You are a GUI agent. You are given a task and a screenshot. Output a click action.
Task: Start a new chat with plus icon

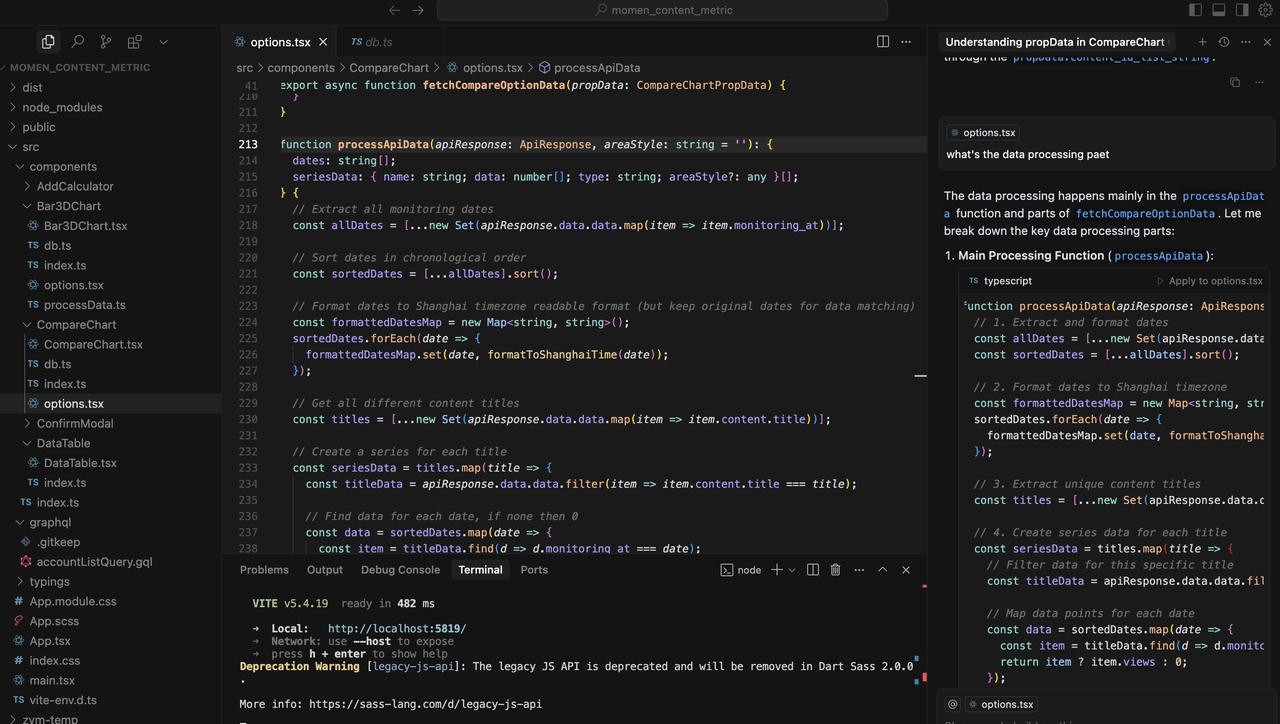[1203, 42]
